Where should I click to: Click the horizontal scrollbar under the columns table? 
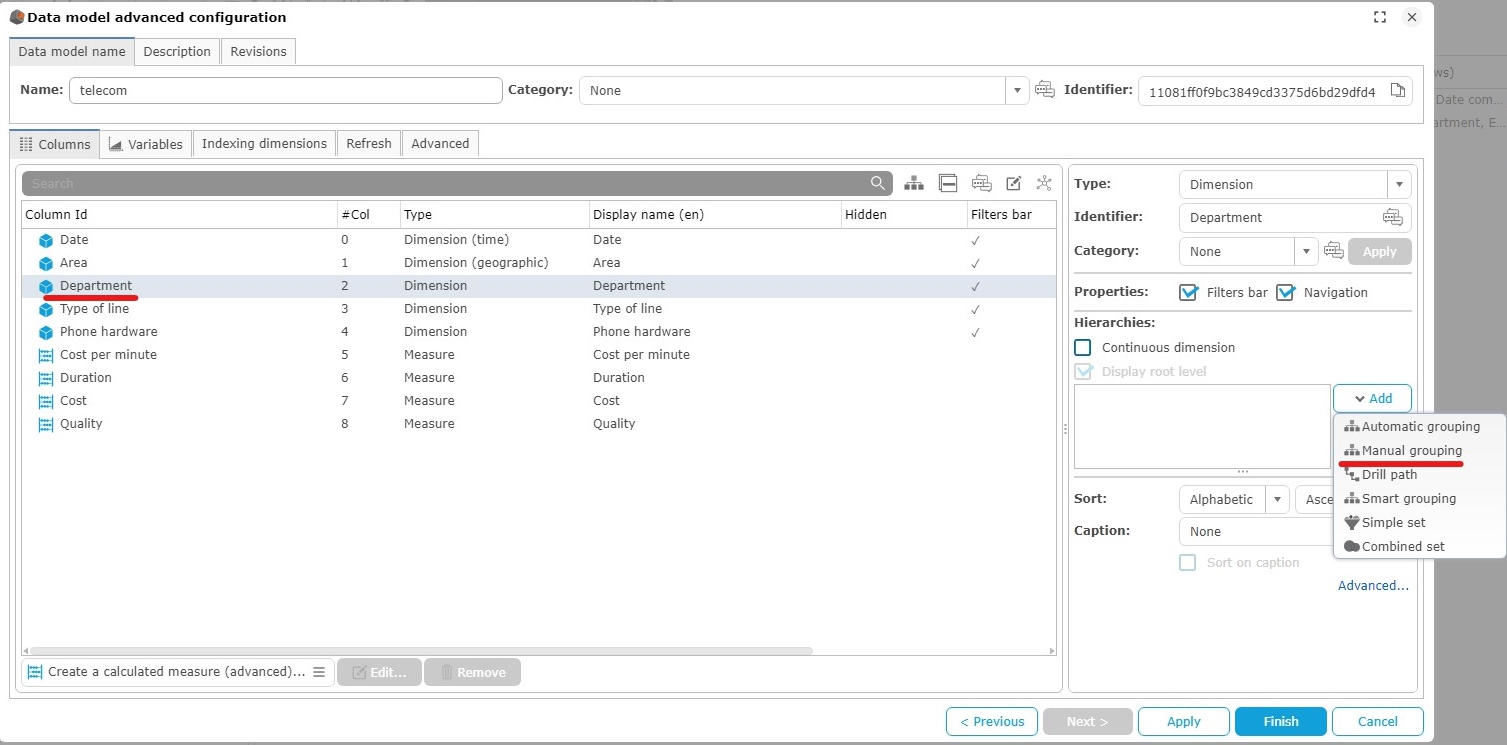[420, 651]
